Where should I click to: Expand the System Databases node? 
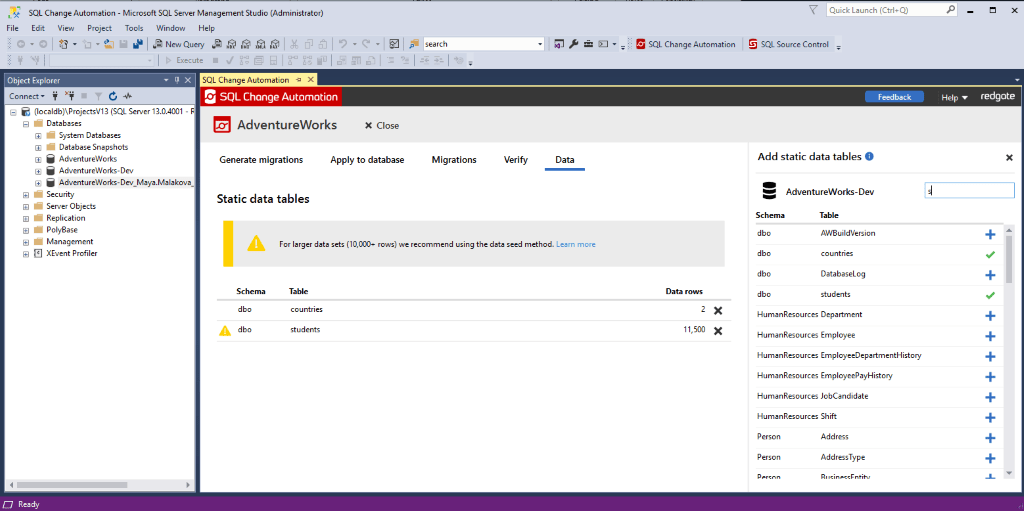click(38, 135)
